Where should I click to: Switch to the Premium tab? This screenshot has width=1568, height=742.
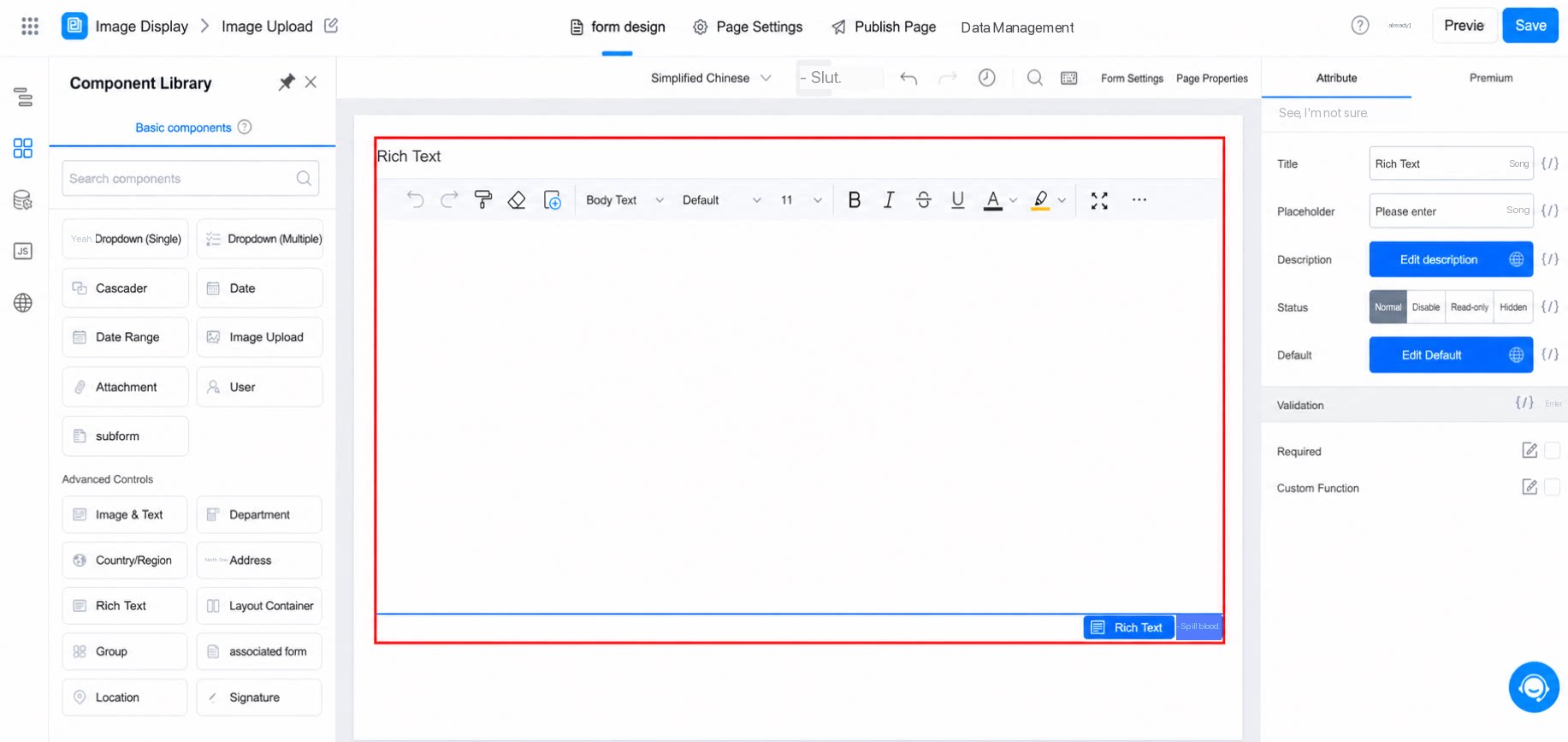click(x=1490, y=78)
